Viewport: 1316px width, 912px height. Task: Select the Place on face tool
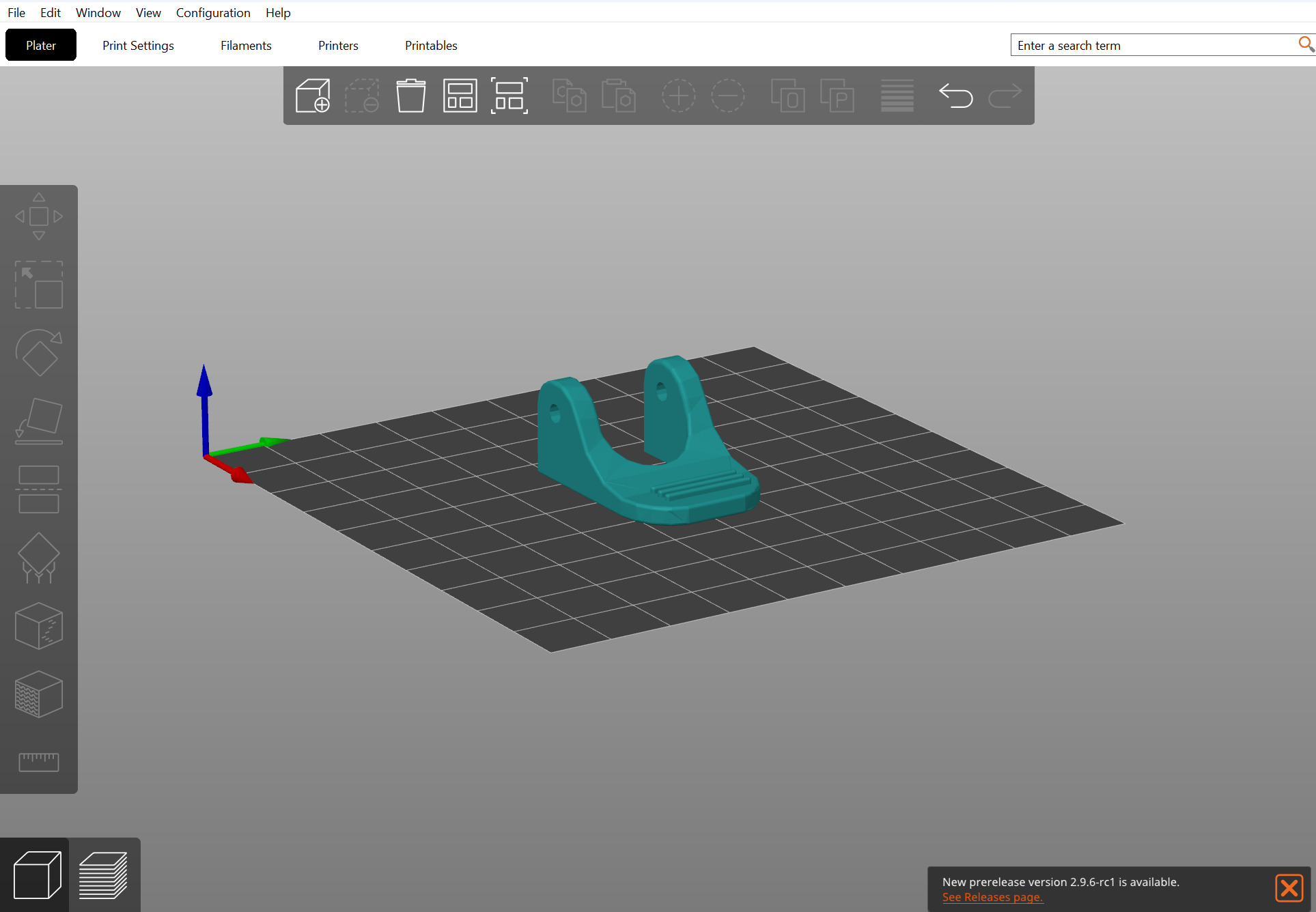tap(39, 421)
